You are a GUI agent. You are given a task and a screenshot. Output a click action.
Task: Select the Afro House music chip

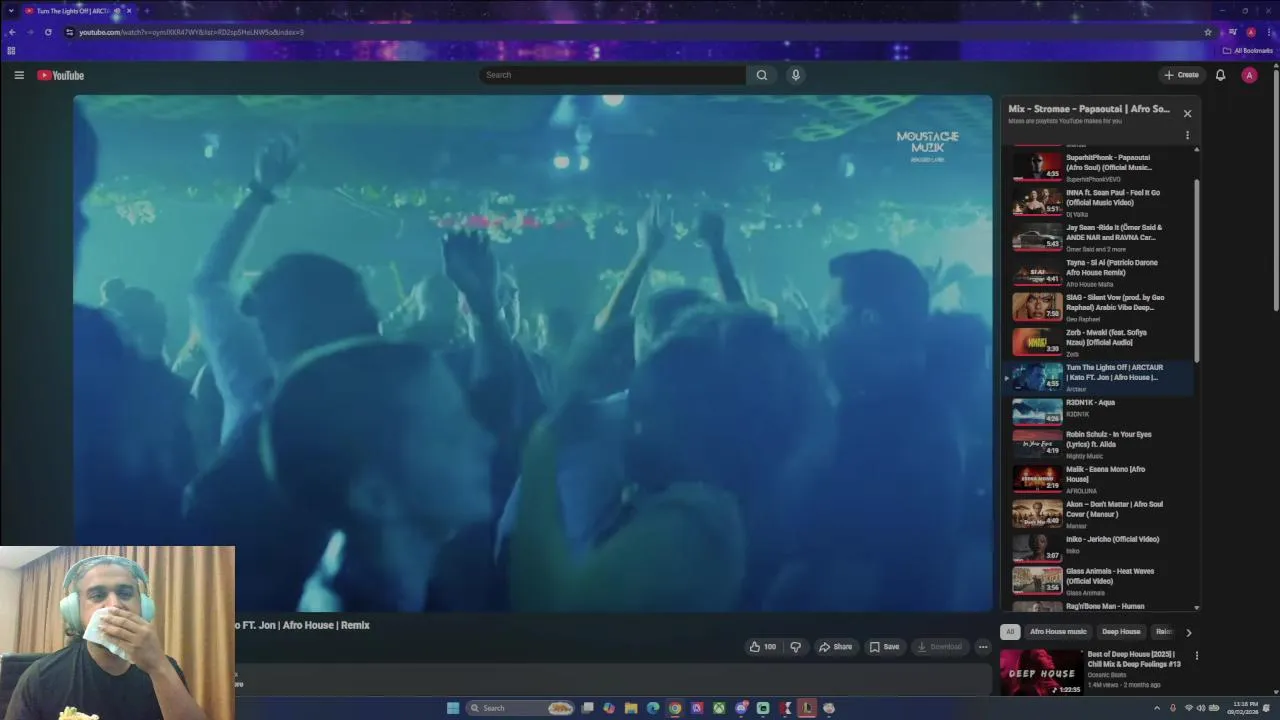coord(1058,632)
